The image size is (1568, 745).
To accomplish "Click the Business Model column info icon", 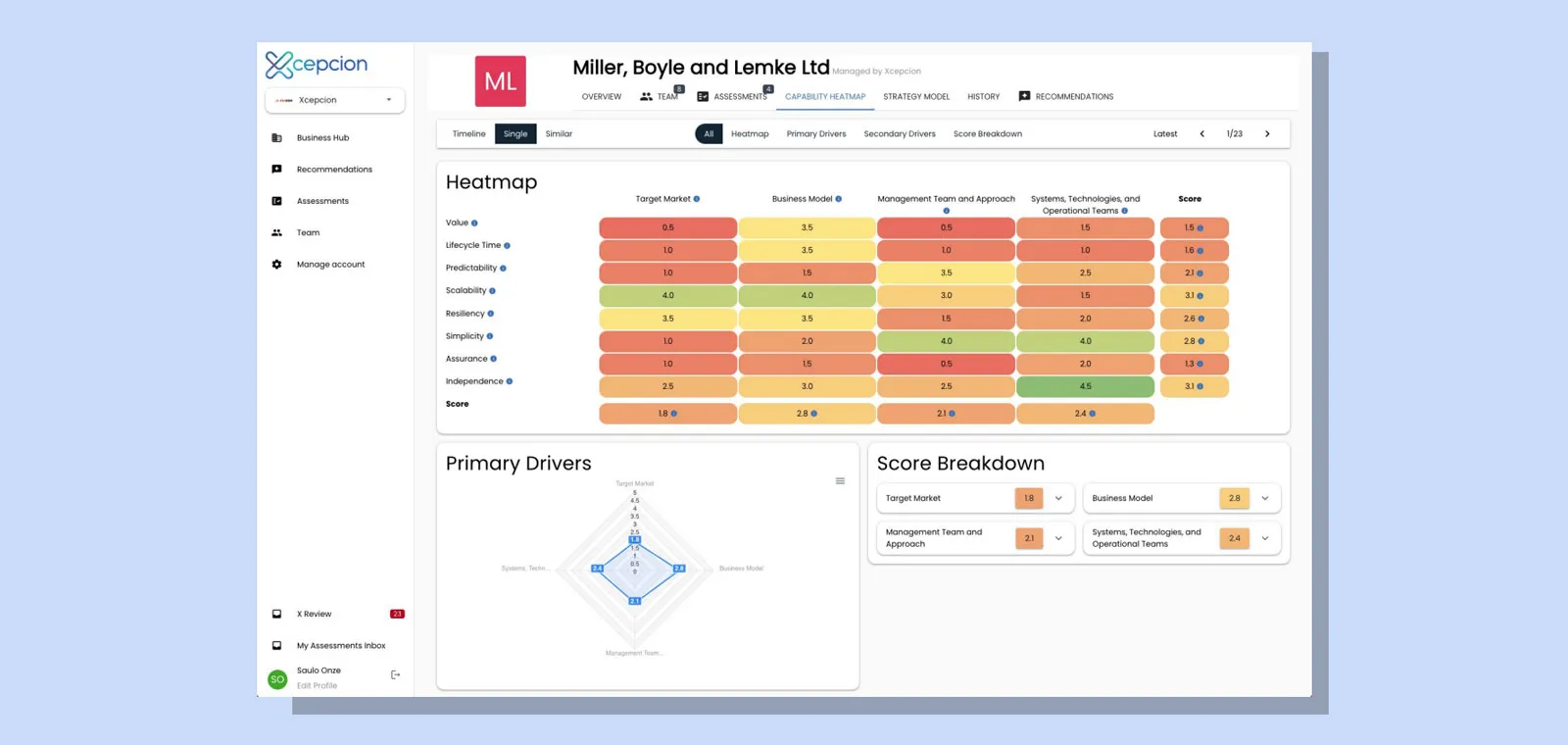I will pos(839,199).
